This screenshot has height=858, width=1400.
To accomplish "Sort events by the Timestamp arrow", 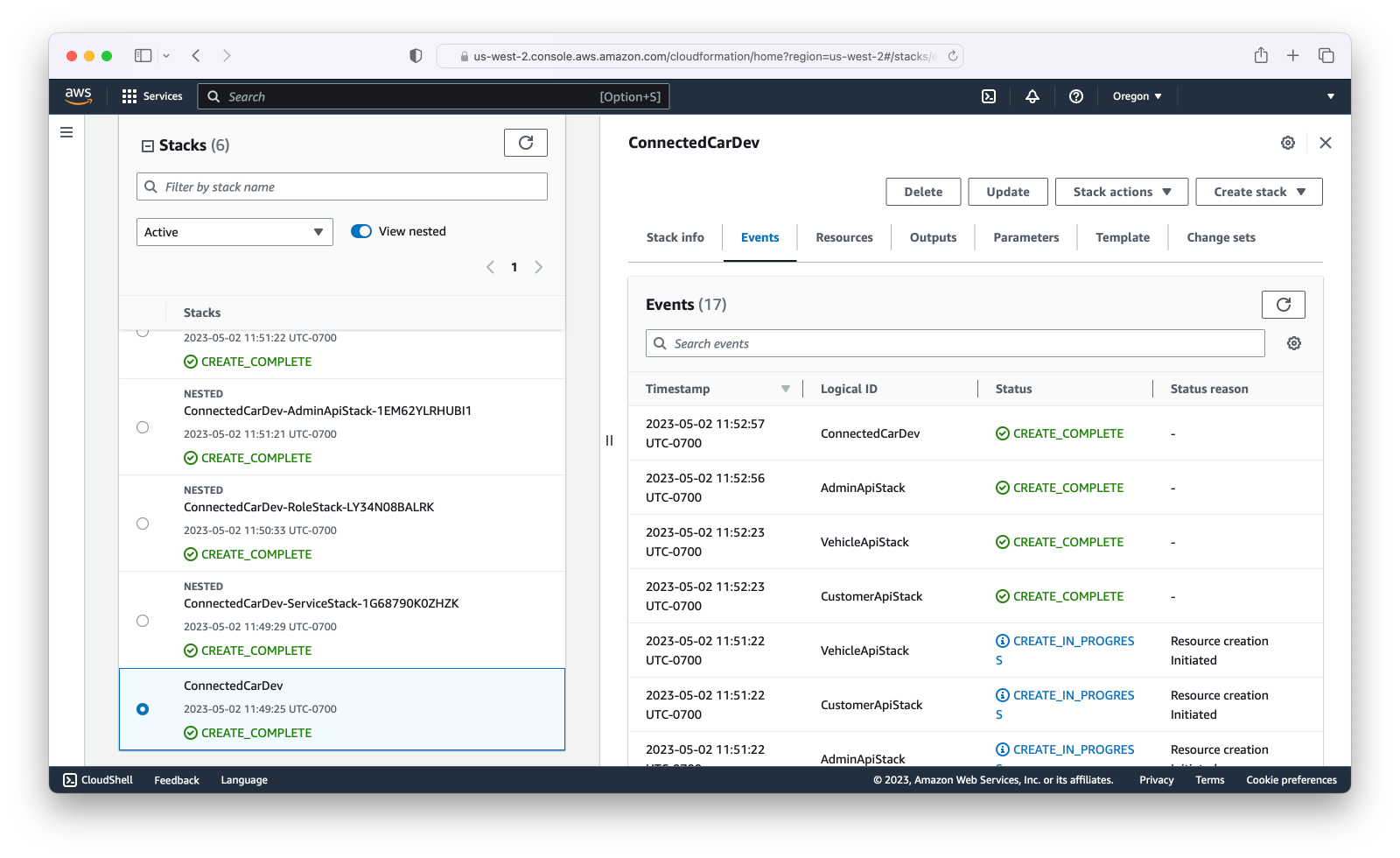I will (x=786, y=389).
